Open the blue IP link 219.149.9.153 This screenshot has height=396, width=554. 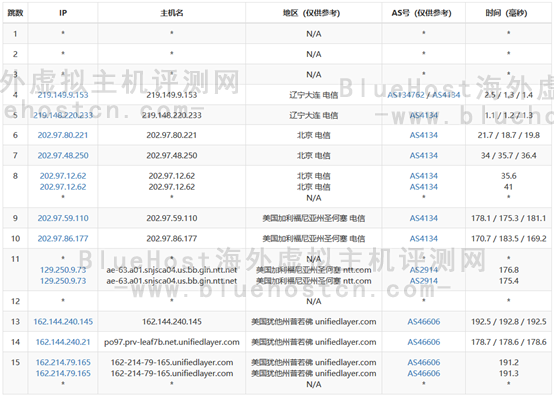pyautogui.click(x=63, y=95)
